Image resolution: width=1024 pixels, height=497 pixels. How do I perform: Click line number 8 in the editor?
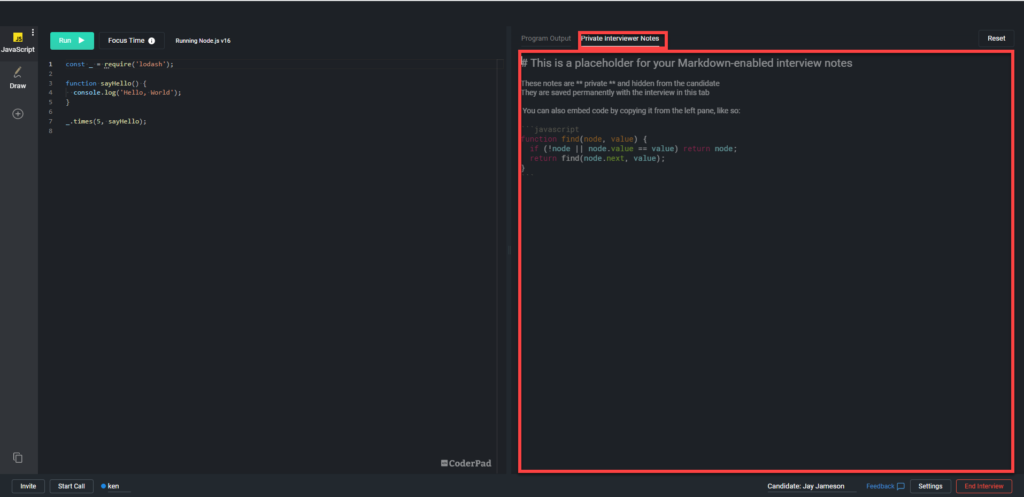point(50,131)
